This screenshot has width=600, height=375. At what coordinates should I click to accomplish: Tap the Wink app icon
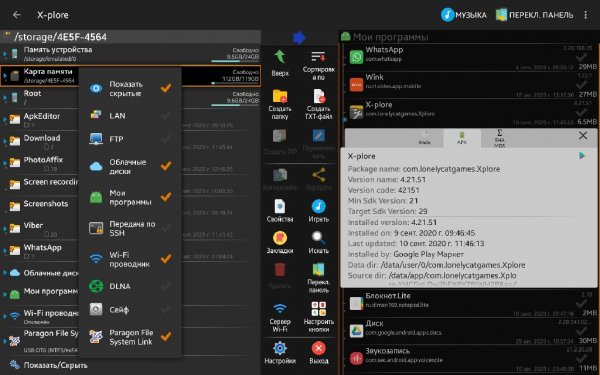click(x=356, y=85)
